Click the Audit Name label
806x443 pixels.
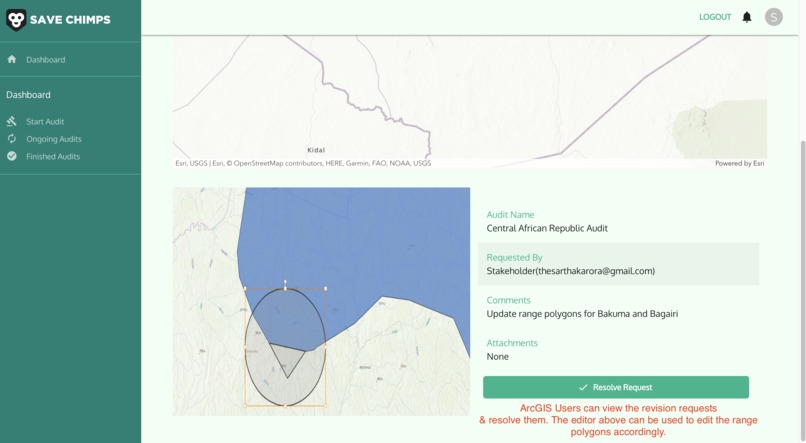pyautogui.click(x=510, y=215)
